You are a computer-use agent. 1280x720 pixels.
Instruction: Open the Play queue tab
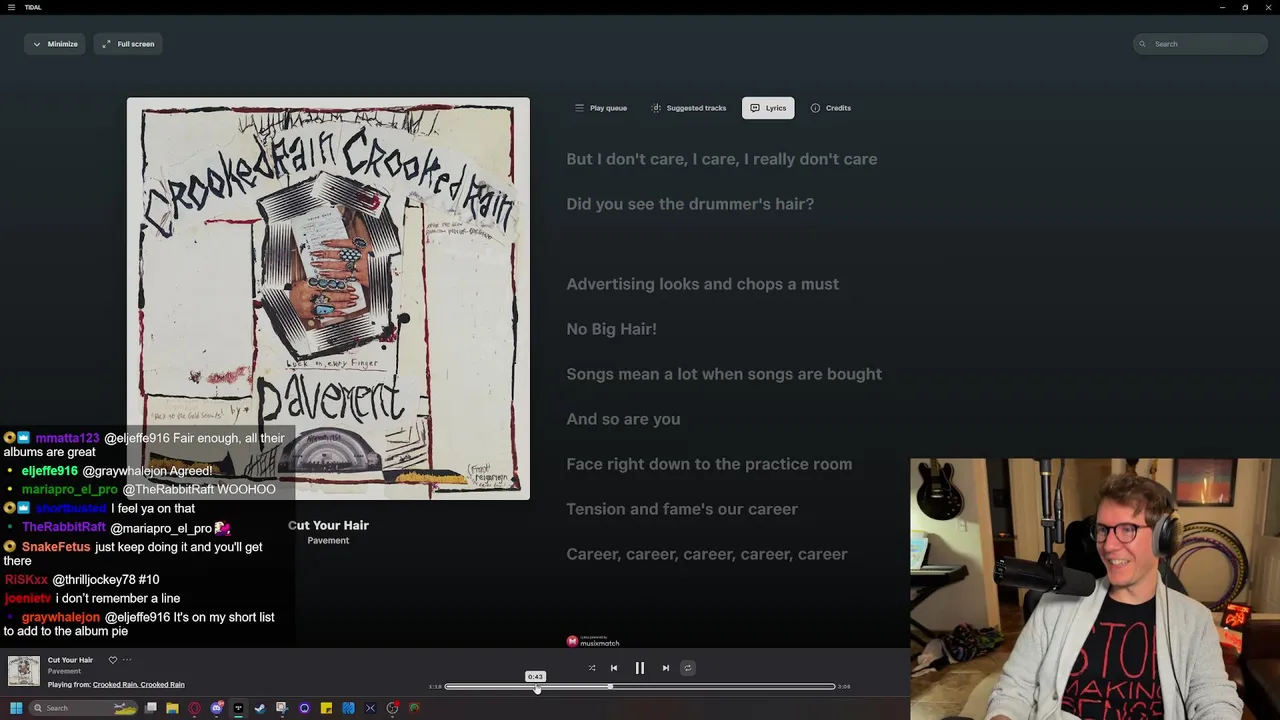(601, 108)
